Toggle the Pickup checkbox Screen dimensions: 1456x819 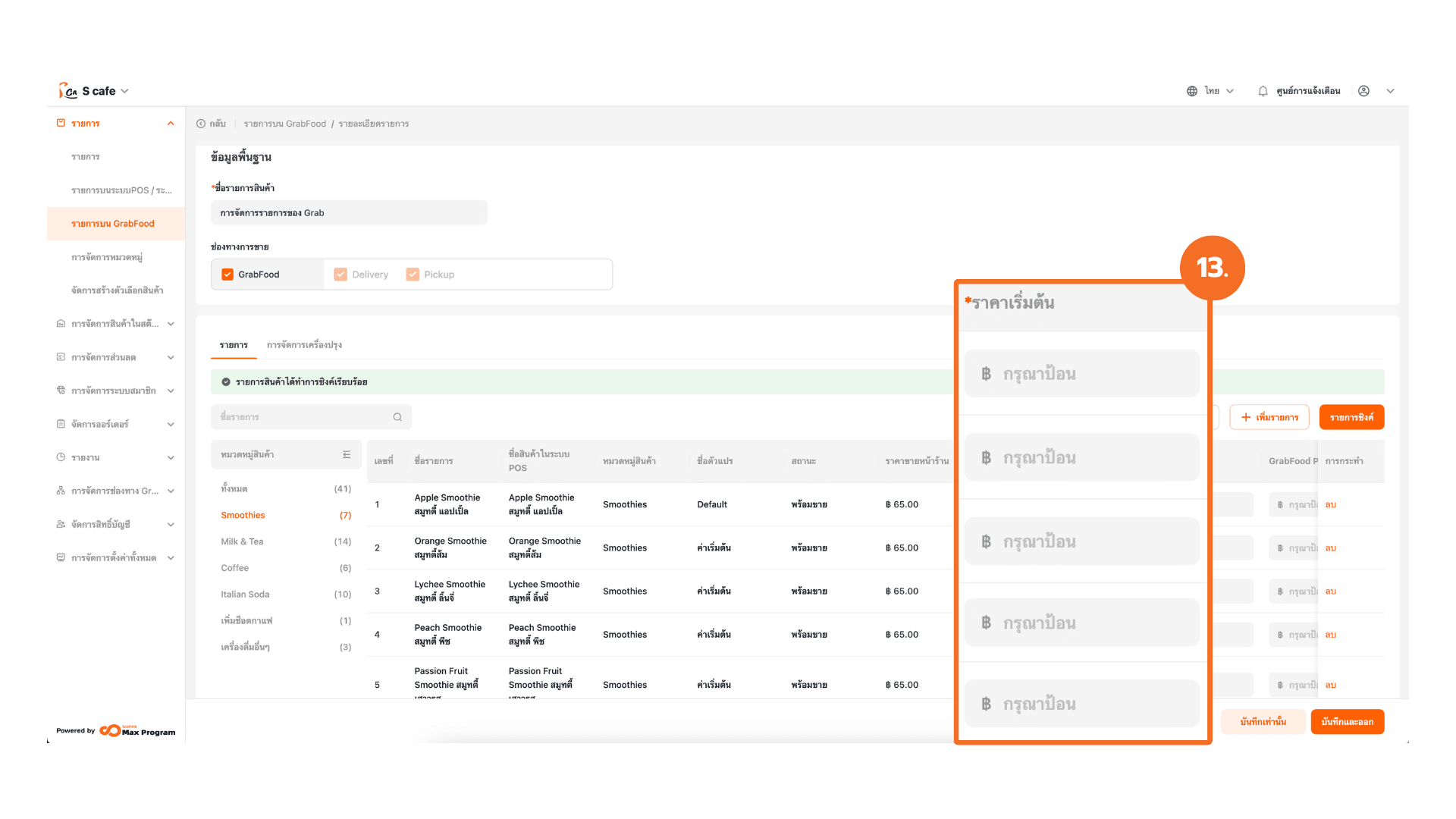(413, 275)
